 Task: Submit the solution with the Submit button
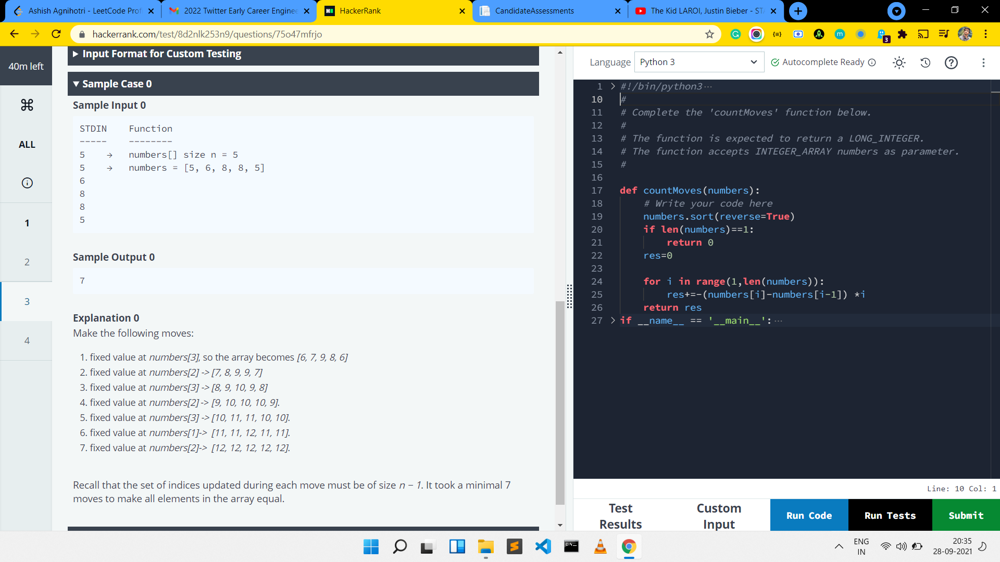click(x=965, y=516)
